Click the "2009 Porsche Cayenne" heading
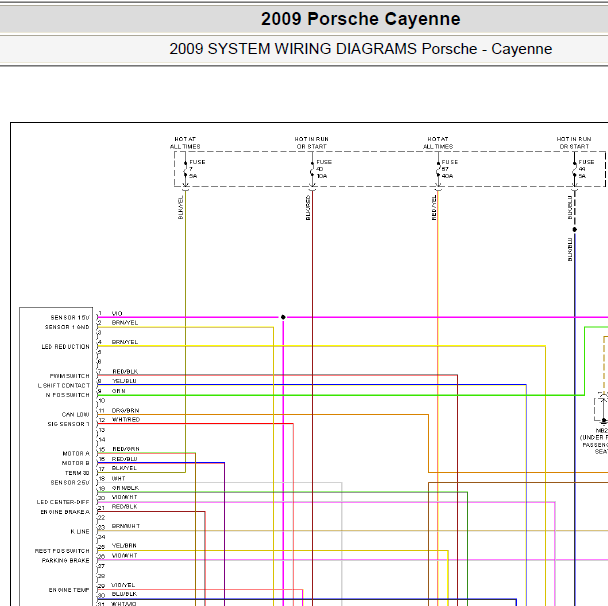Viewport: 608px width, 606px height. click(x=360, y=19)
